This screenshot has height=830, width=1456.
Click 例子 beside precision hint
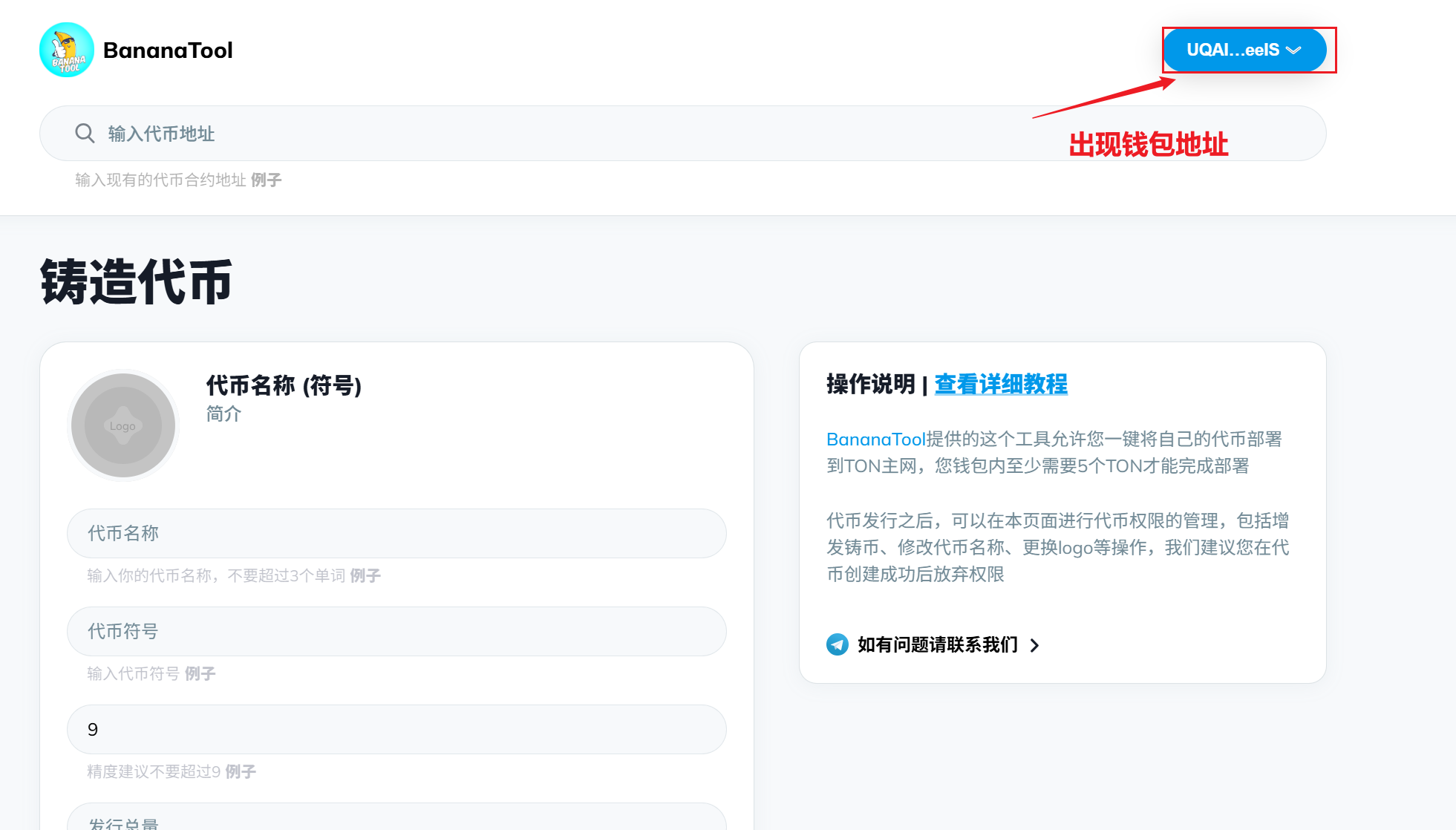coord(241,771)
